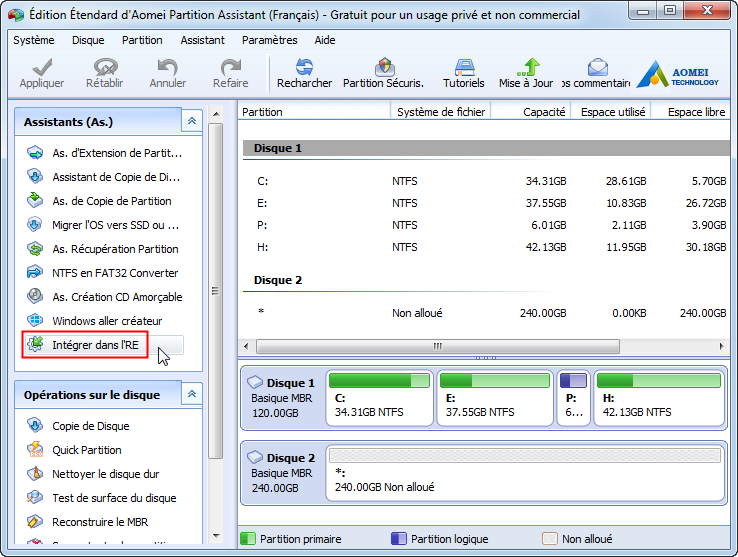Select the Disque 2 Basique MBR 240.00GB label
The width and height of the screenshot is (738, 557).
tap(282, 473)
